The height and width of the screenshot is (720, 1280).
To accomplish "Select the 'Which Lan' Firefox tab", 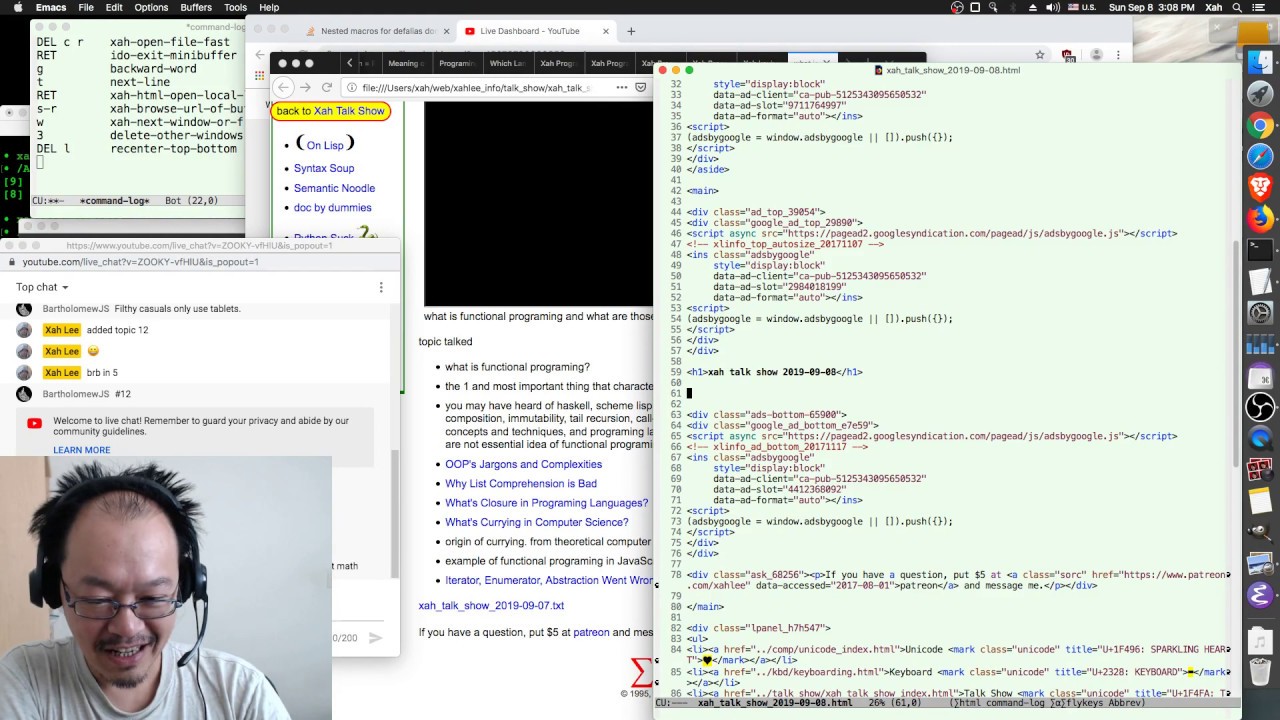I will pyautogui.click(x=507, y=63).
